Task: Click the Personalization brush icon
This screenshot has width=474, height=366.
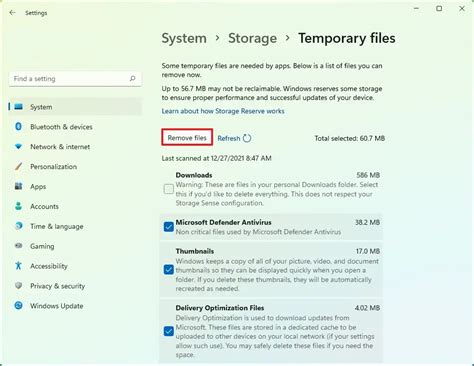Action: 19,166
